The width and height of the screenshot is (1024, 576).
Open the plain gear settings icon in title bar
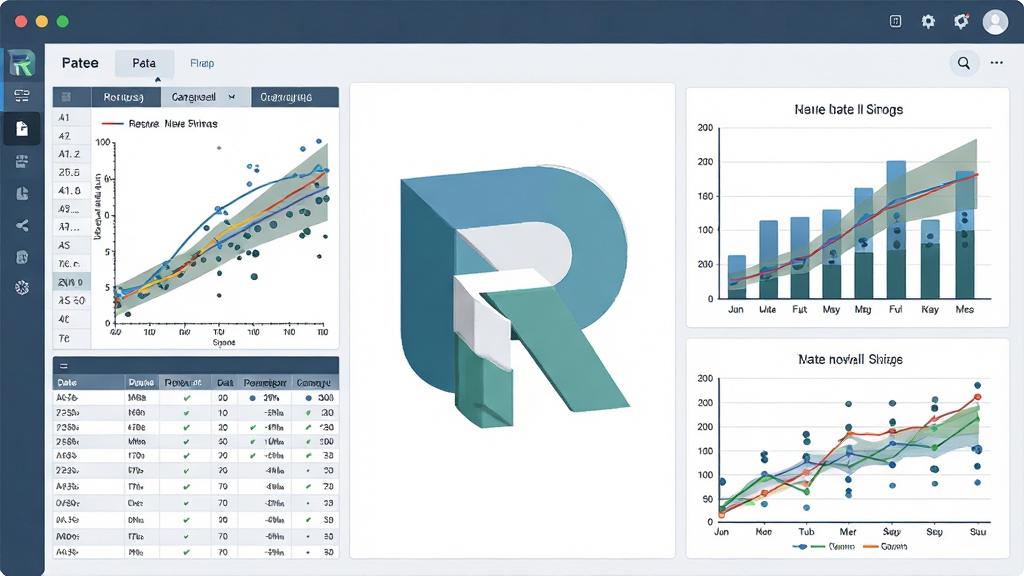click(928, 22)
